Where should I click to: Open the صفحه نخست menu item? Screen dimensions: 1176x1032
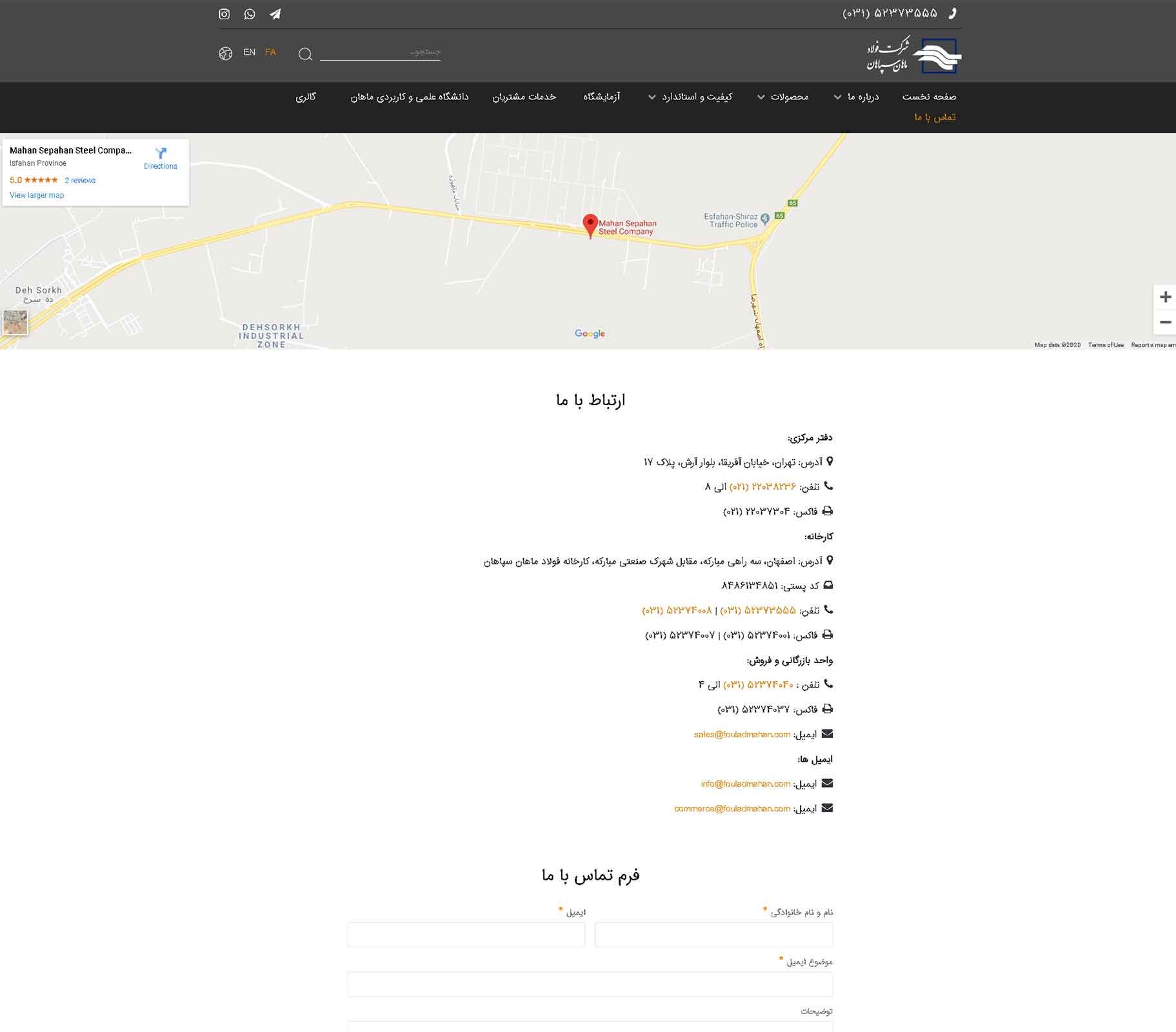[929, 97]
